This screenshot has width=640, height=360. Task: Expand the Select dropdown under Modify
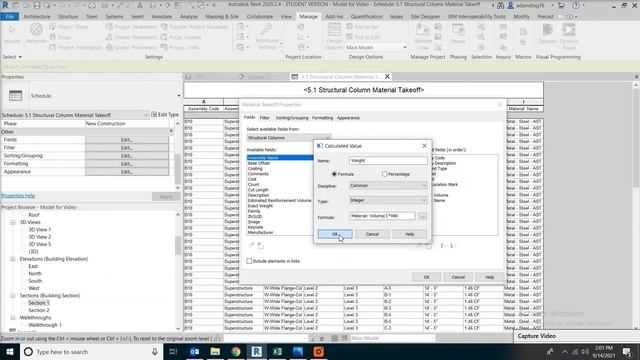coord(12,57)
